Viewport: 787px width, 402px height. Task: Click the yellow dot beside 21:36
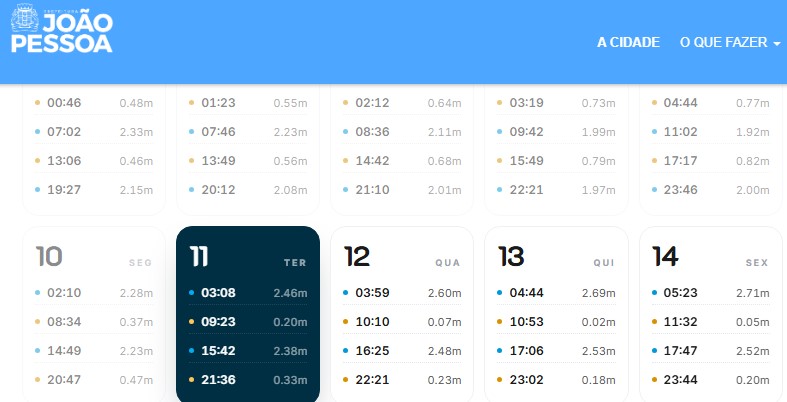(191, 380)
